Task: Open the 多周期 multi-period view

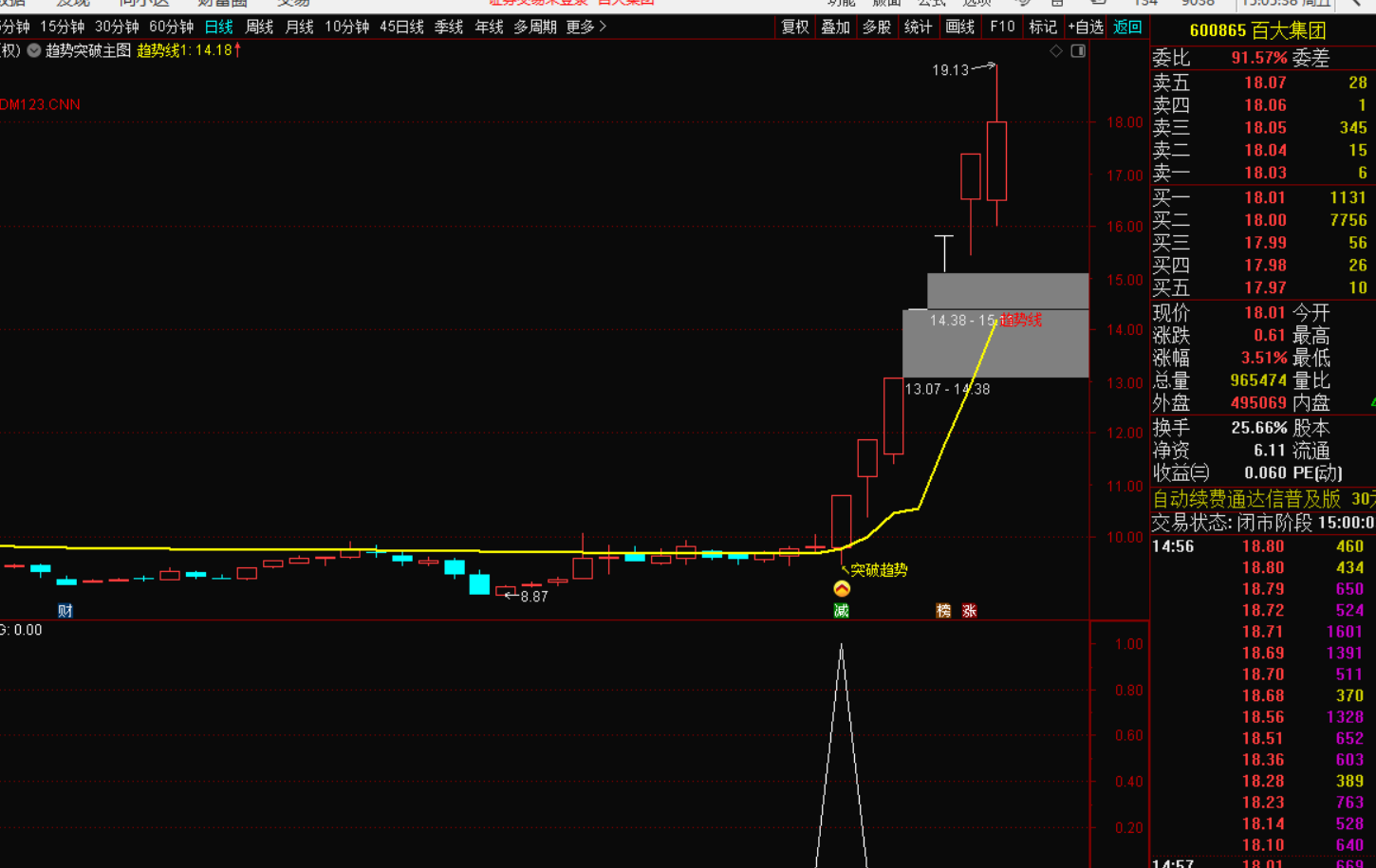Action: [535, 27]
